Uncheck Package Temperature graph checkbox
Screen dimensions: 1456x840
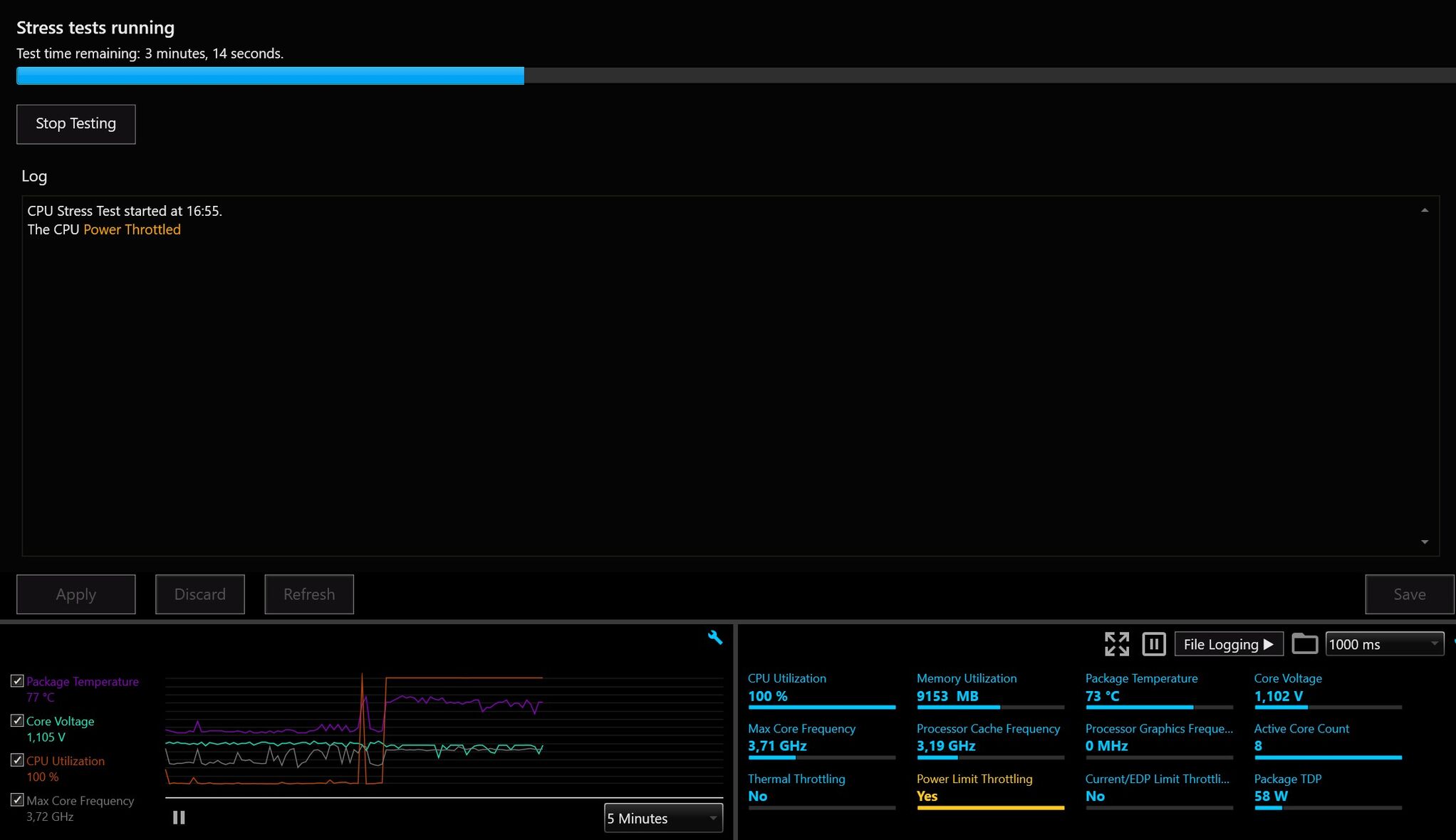[x=17, y=681]
